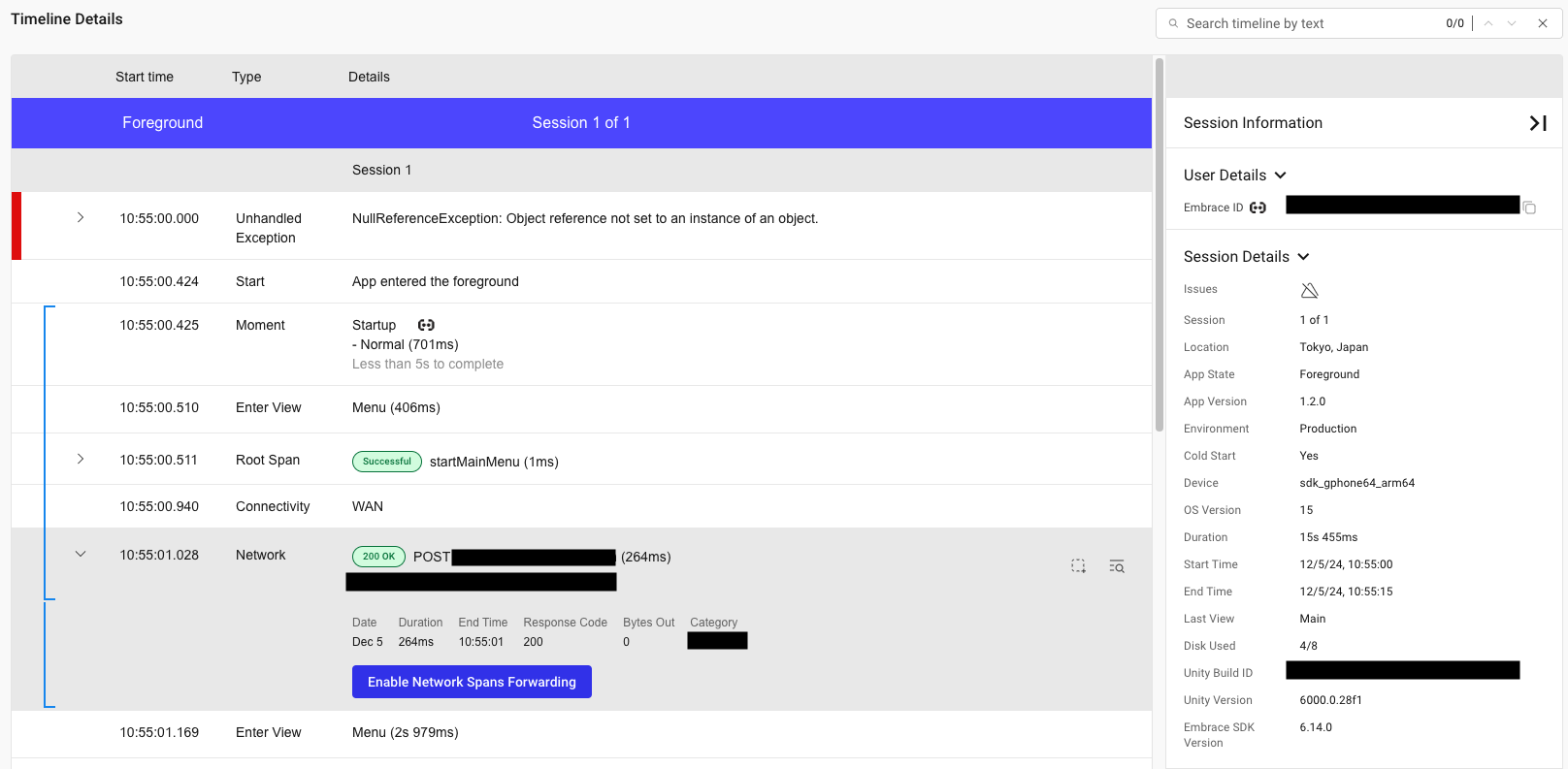Image resolution: width=1568 pixels, height=769 pixels.
Task: Click the Details column header
Action: (369, 77)
